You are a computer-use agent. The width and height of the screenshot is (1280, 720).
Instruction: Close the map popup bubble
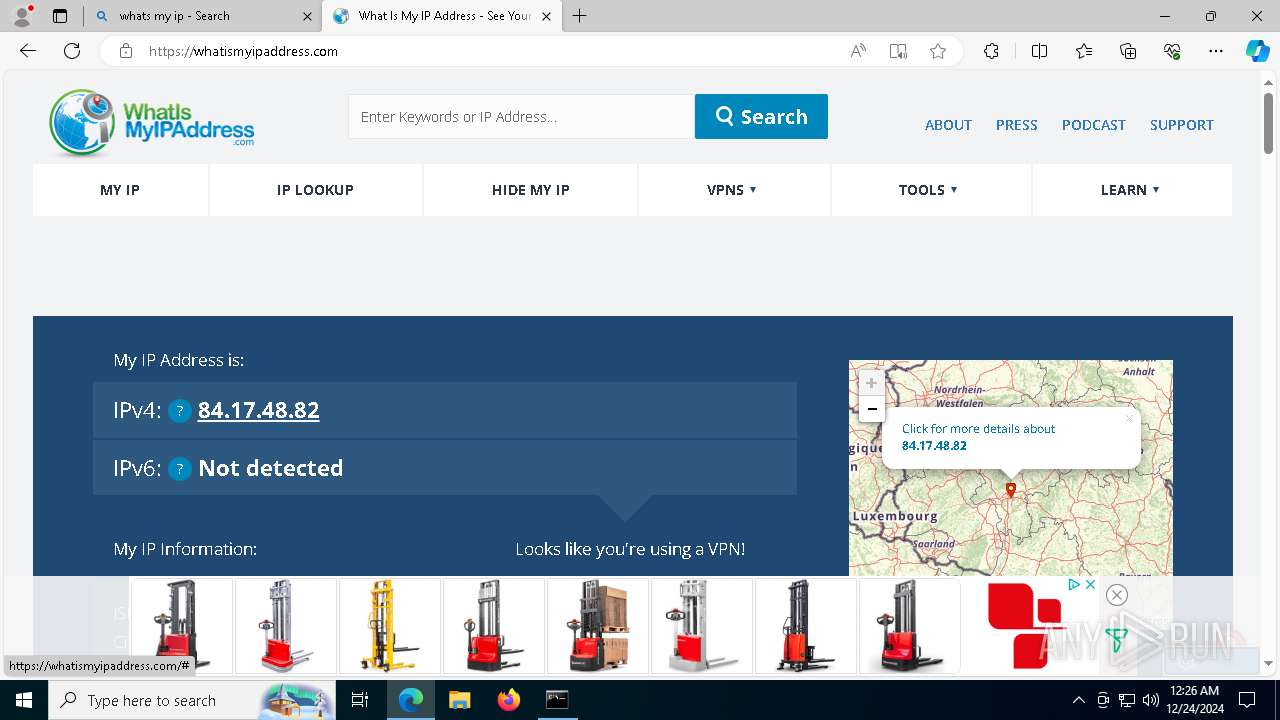click(x=1129, y=418)
